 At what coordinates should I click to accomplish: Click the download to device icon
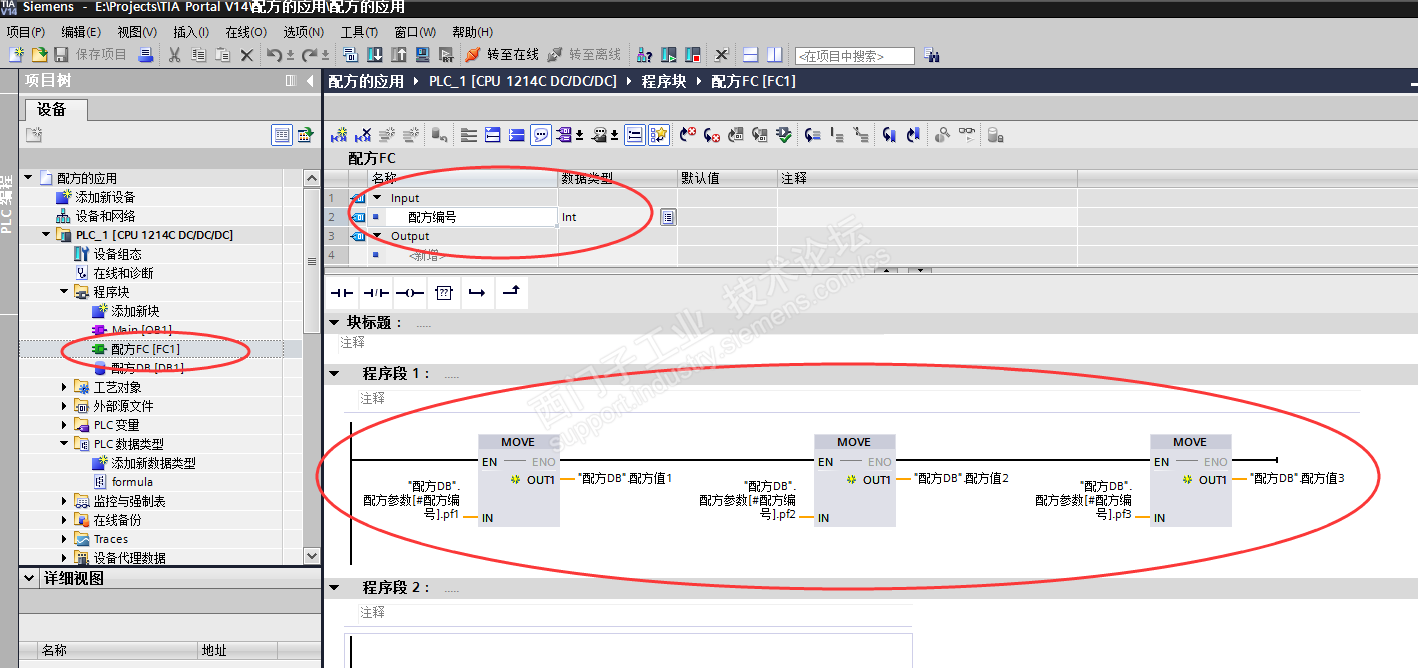375,54
